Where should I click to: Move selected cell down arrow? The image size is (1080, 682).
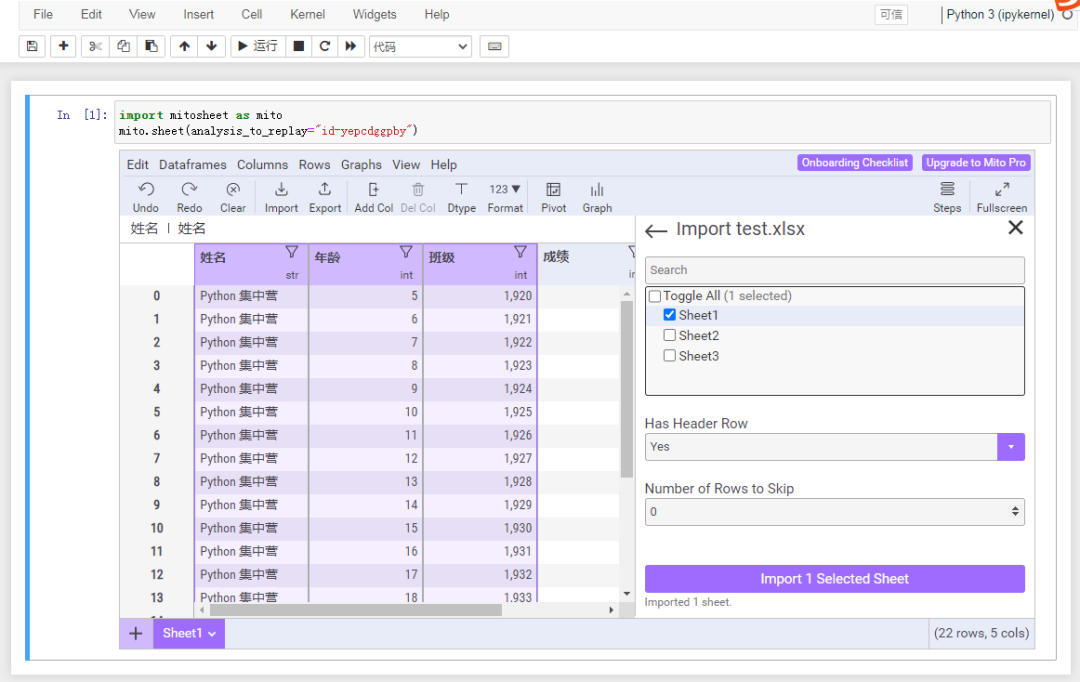pos(211,46)
